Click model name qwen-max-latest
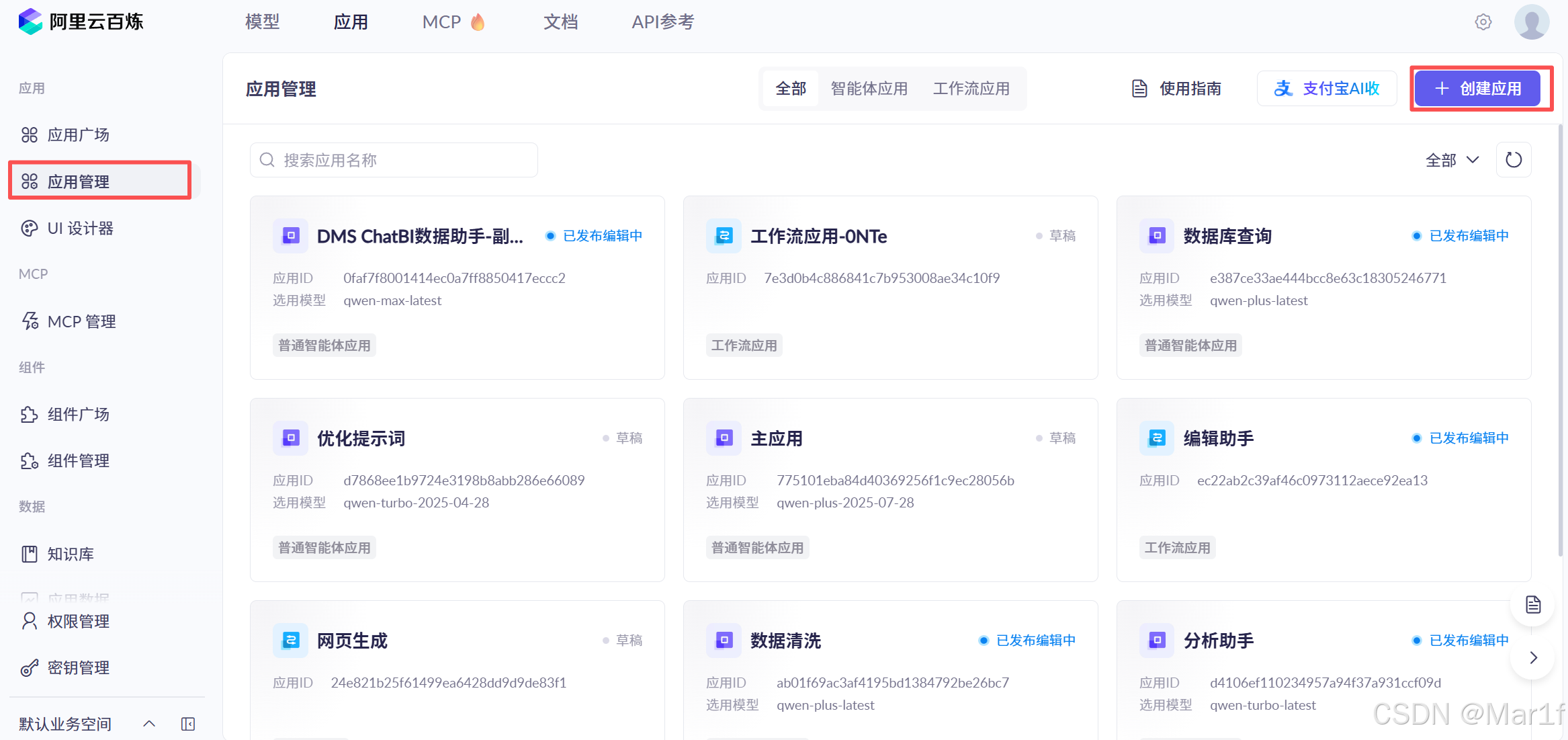1568x740 pixels. tap(392, 300)
